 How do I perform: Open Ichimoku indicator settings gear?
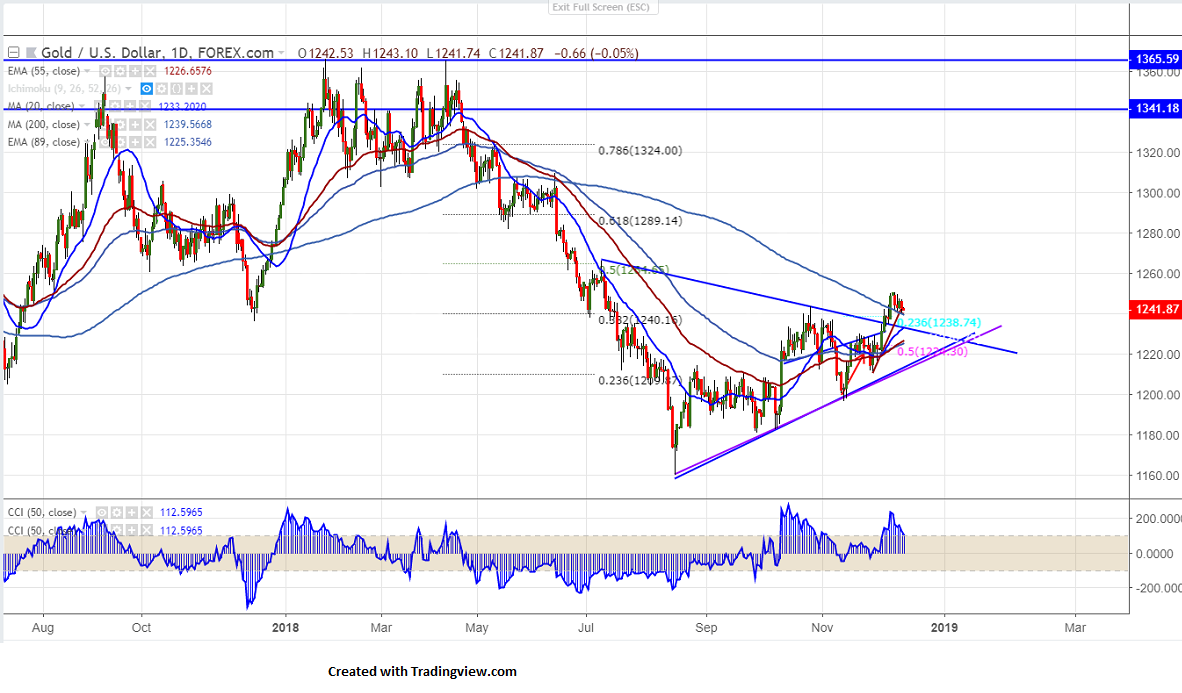(162, 89)
